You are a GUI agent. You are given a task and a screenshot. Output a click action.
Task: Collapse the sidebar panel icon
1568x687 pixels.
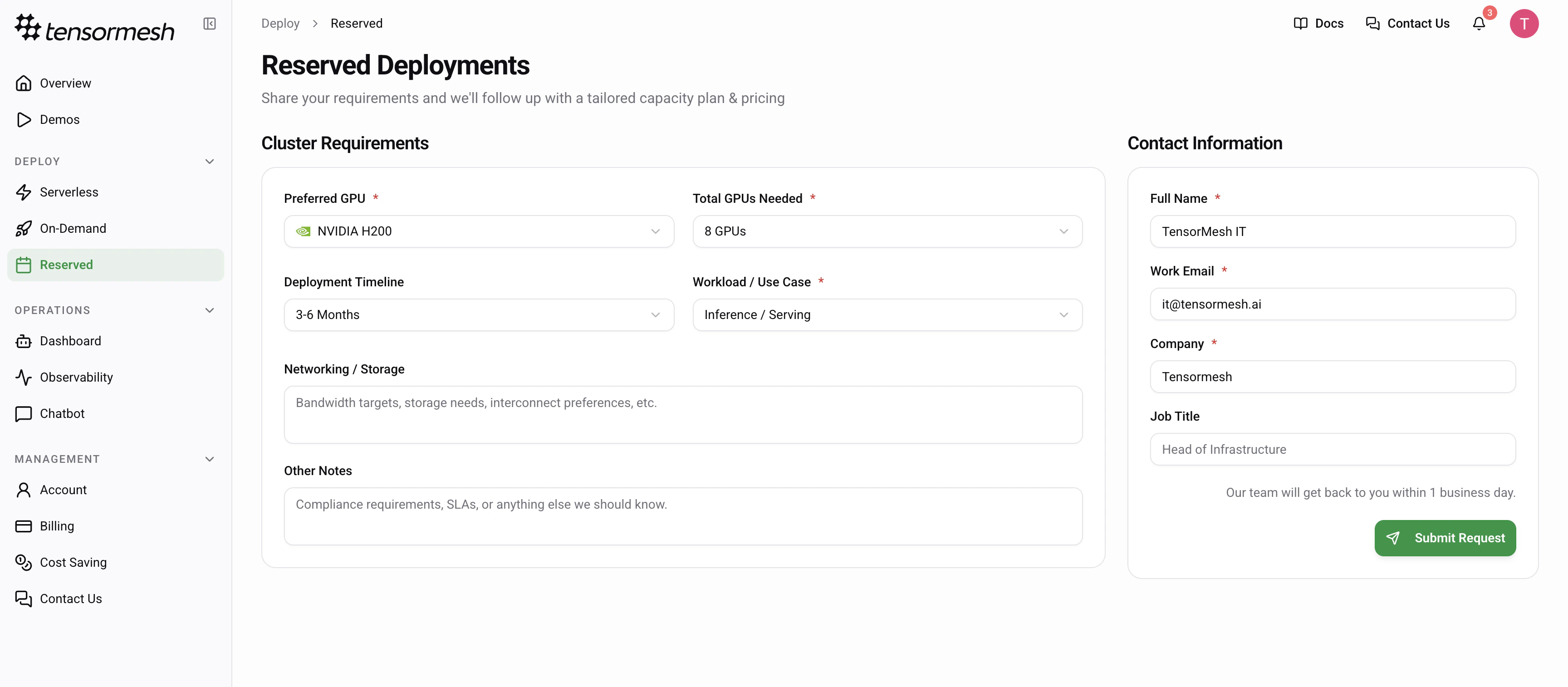coord(210,24)
